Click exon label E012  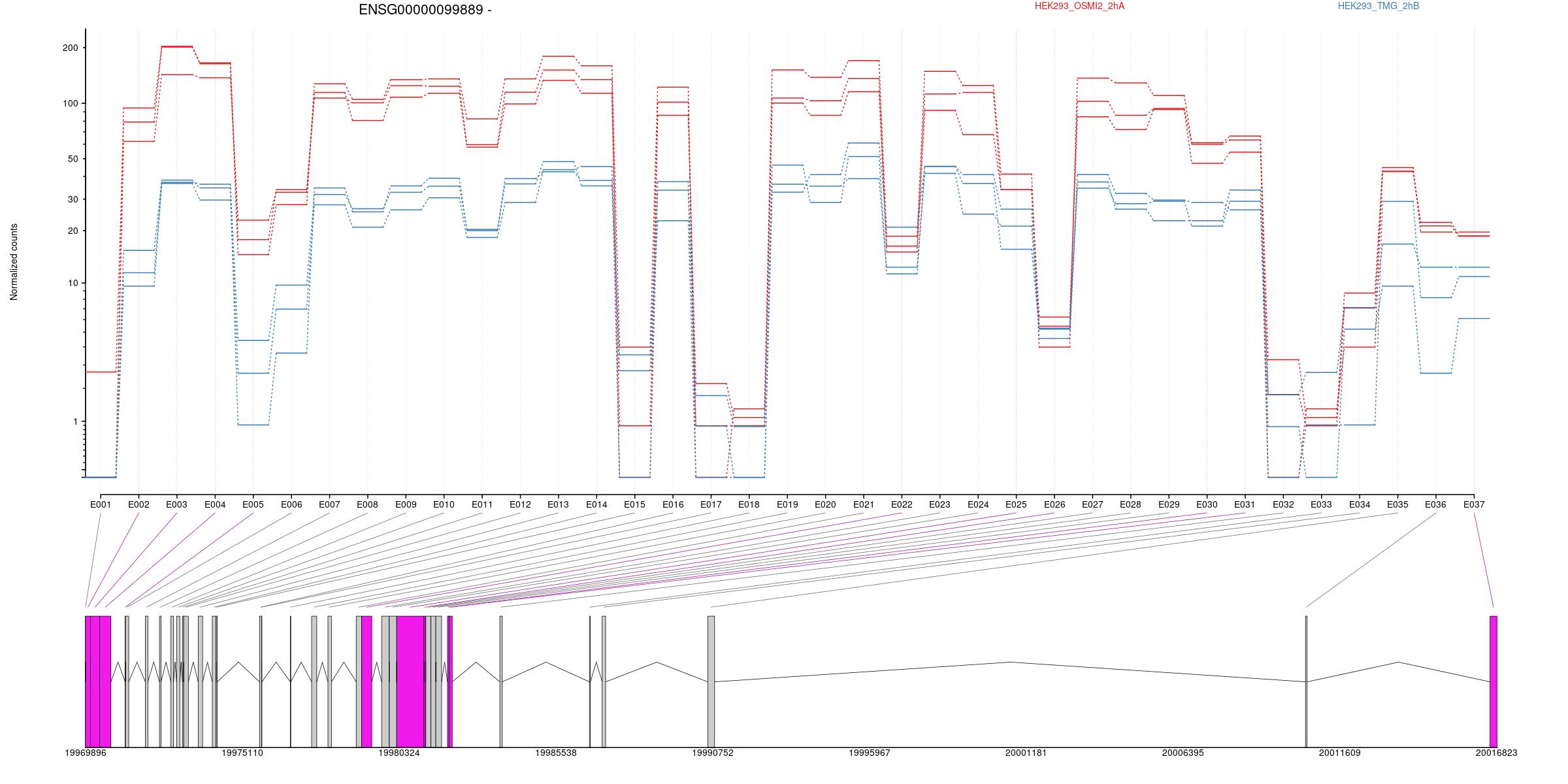click(520, 504)
